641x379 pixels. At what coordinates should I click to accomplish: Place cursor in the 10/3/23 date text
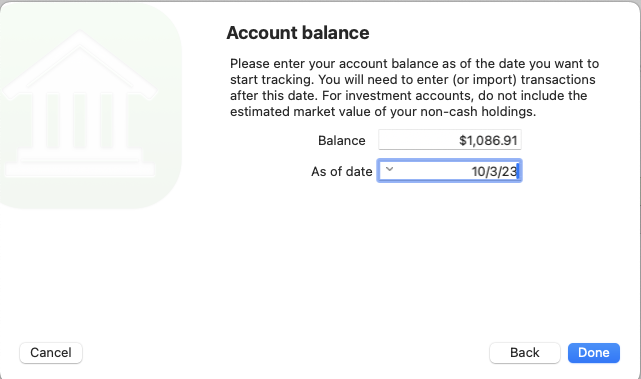(494, 171)
